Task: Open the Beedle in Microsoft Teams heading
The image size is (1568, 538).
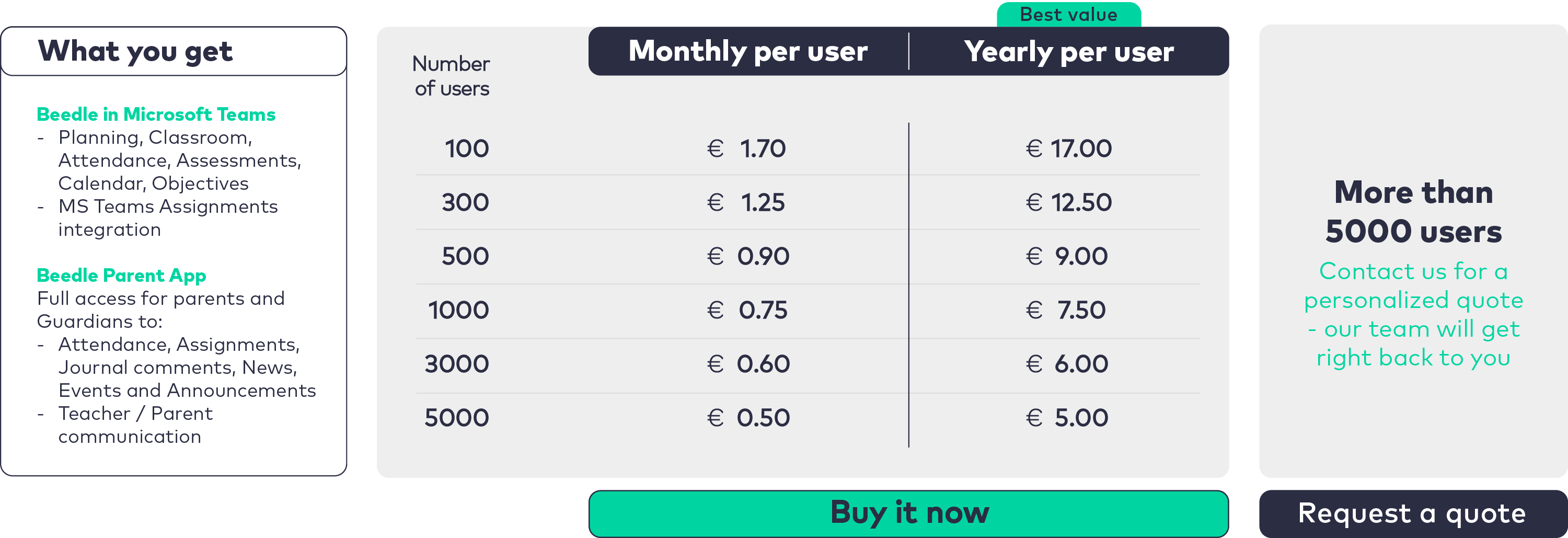Action: point(156,115)
